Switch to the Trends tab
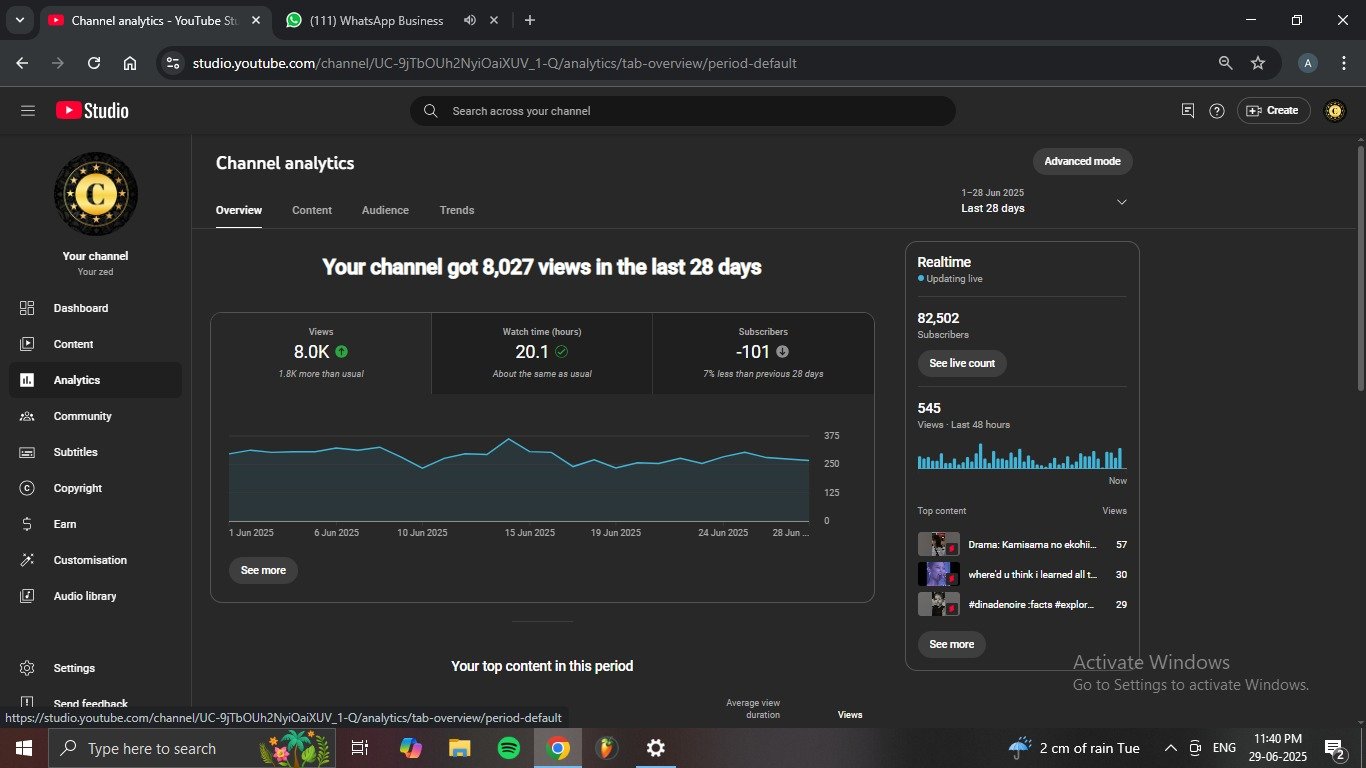The image size is (1366, 768). (457, 210)
